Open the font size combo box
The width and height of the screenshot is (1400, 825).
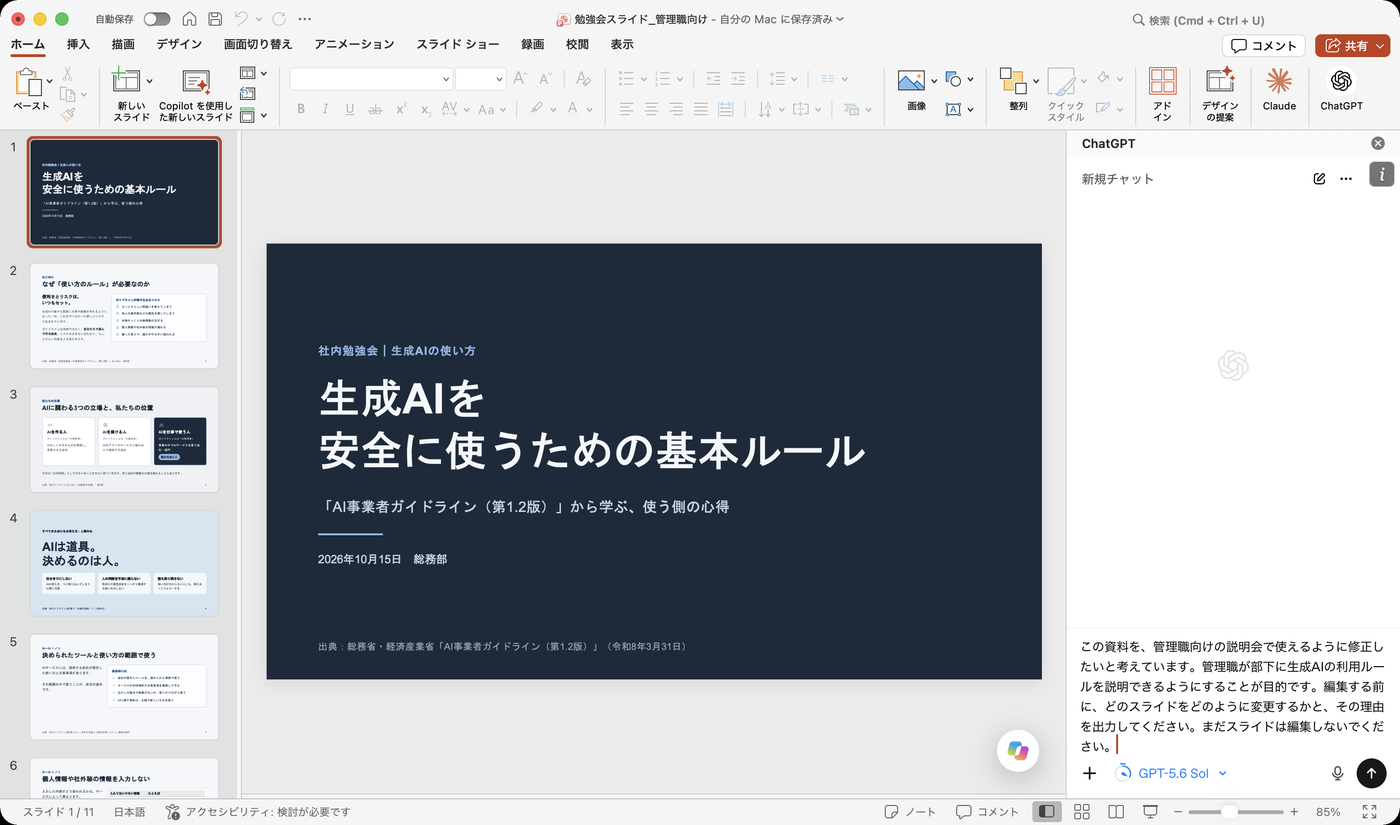click(x=480, y=79)
